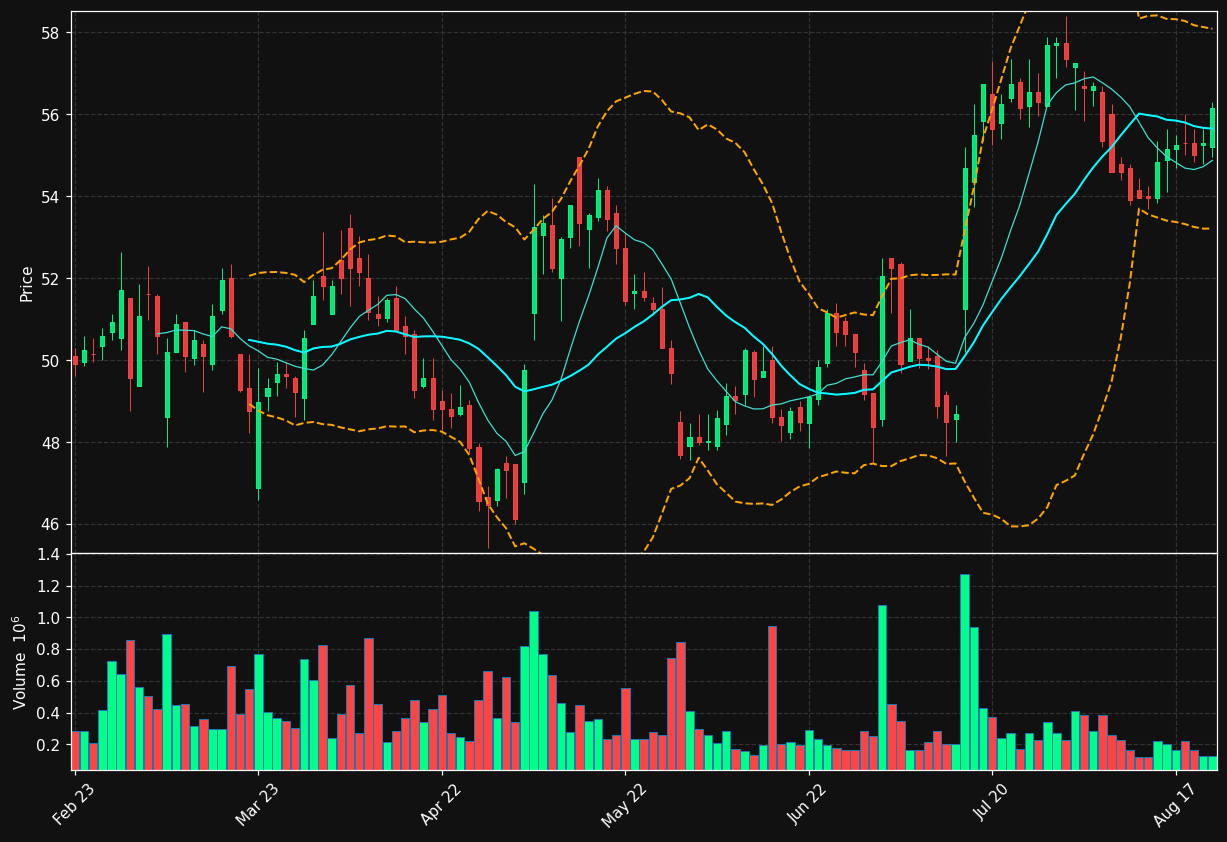The height and width of the screenshot is (842, 1227).
Task: Click the volume tick label "0.8"
Action: click(49, 650)
